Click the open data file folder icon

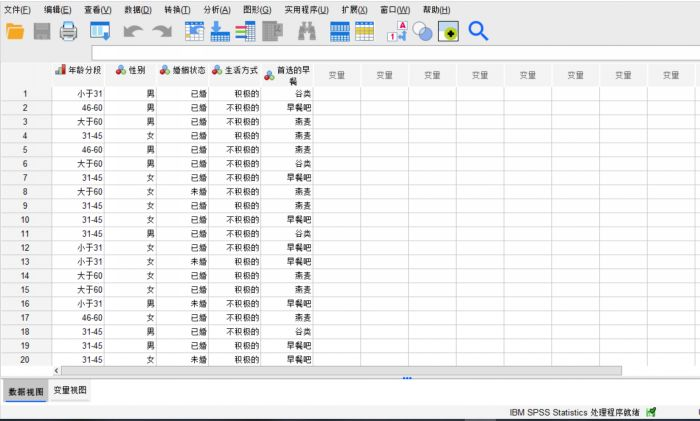point(15,32)
